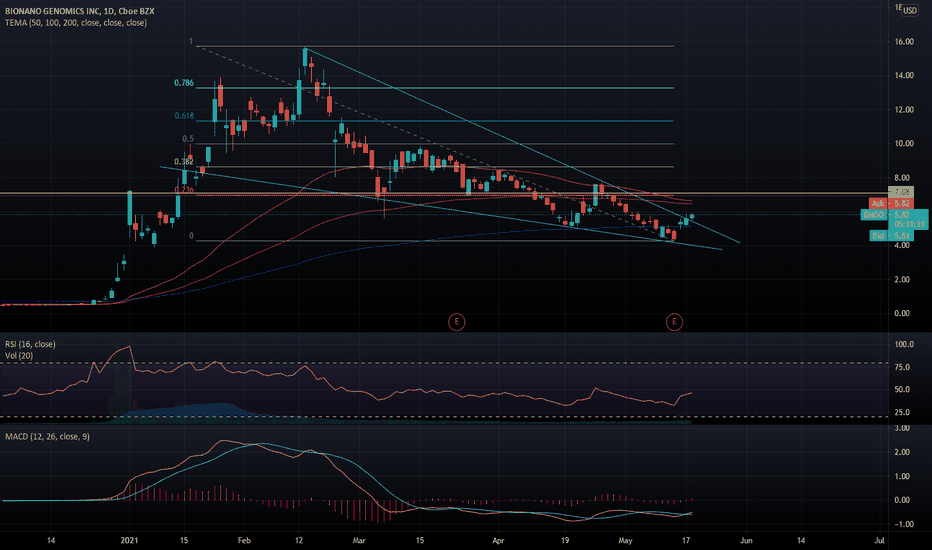
Task: Click the Jun date axis label
Action: 746,540
